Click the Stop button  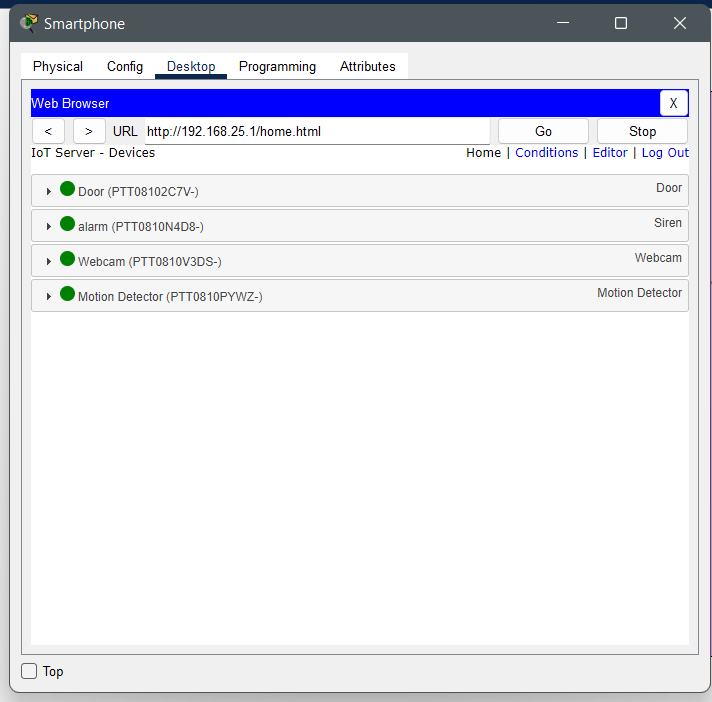click(642, 131)
